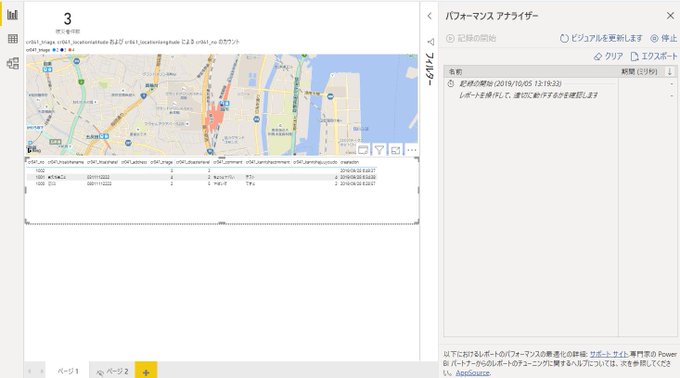Image resolution: width=680 pixels, height=378 pixels.
Task: Select table row with cr041_no 1000
Action: click(202, 184)
